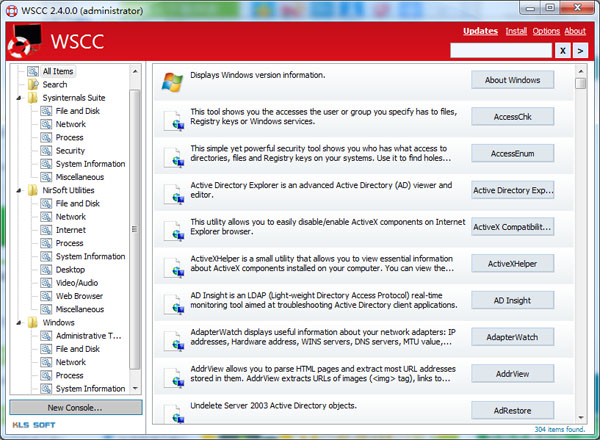Click the AccessChk tool icon

point(173,121)
